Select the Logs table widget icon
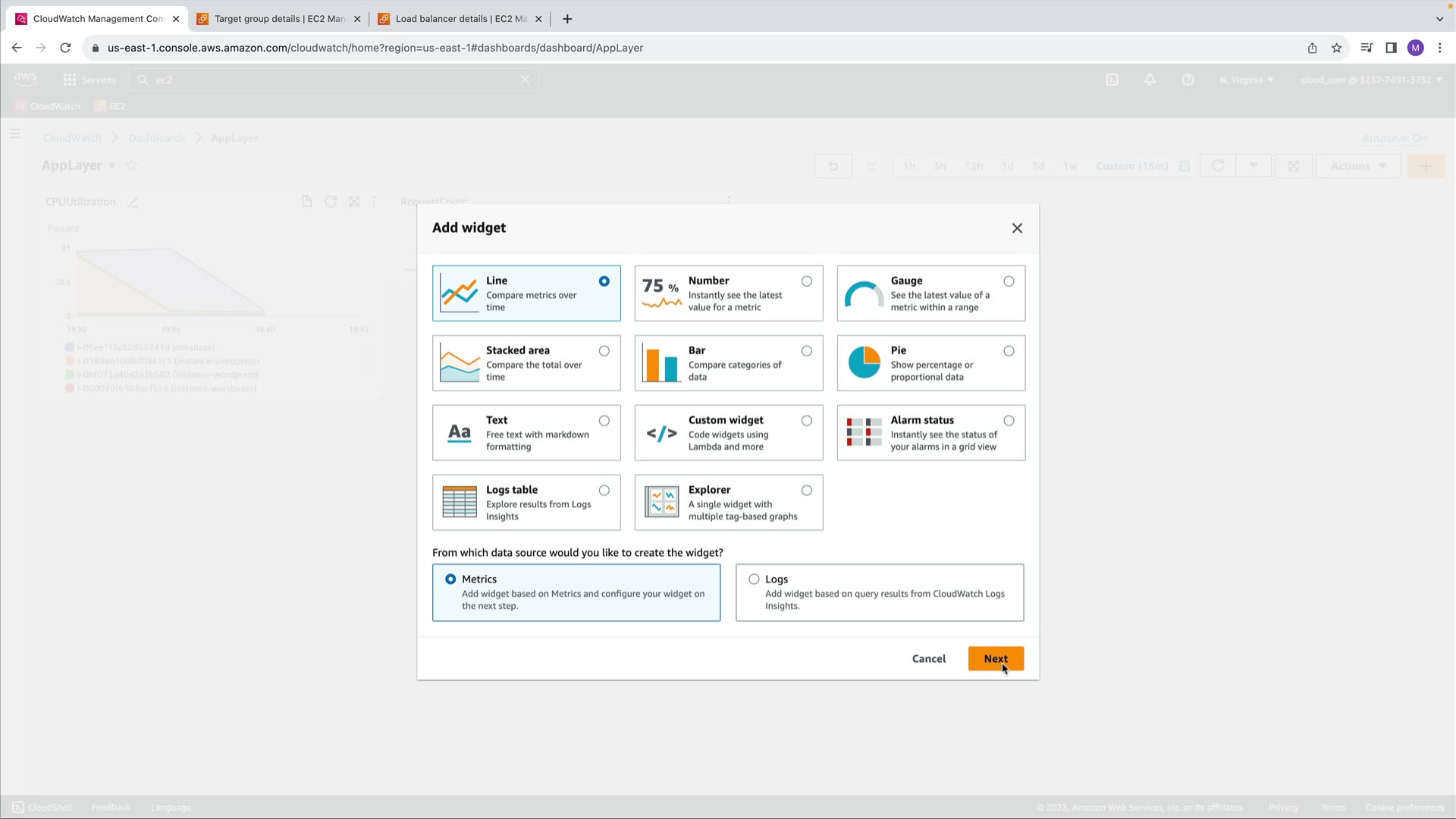The width and height of the screenshot is (1456, 819). pyautogui.click(x=460, y=502)
